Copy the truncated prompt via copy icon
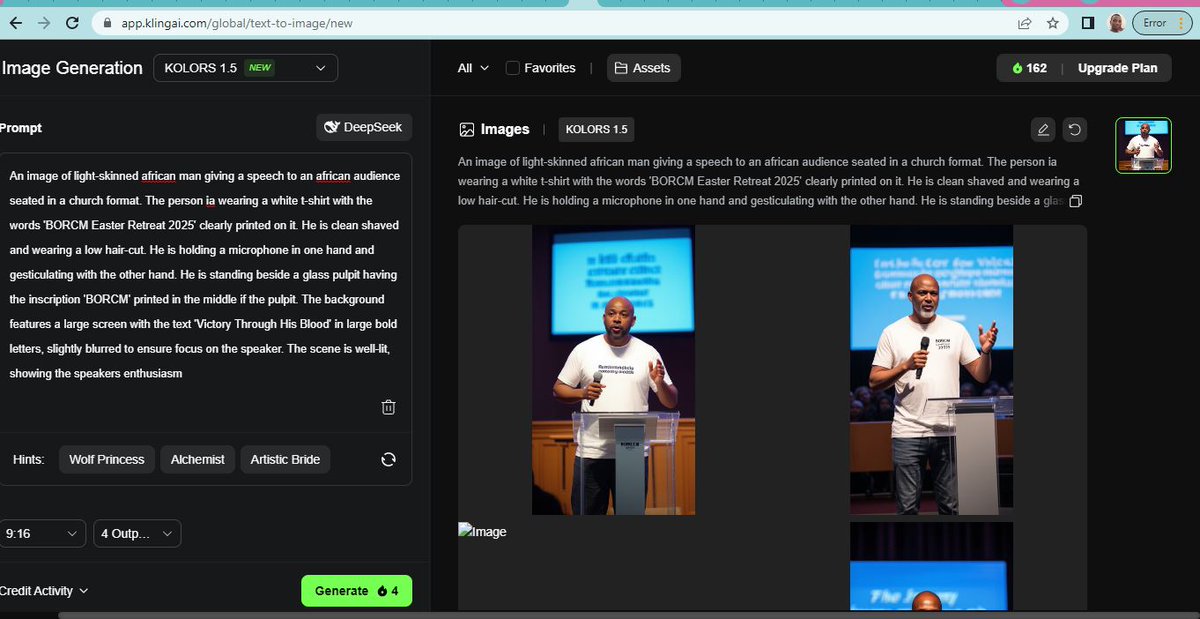The height and width of the screenshot is (619, 1200). (1076, 201)
